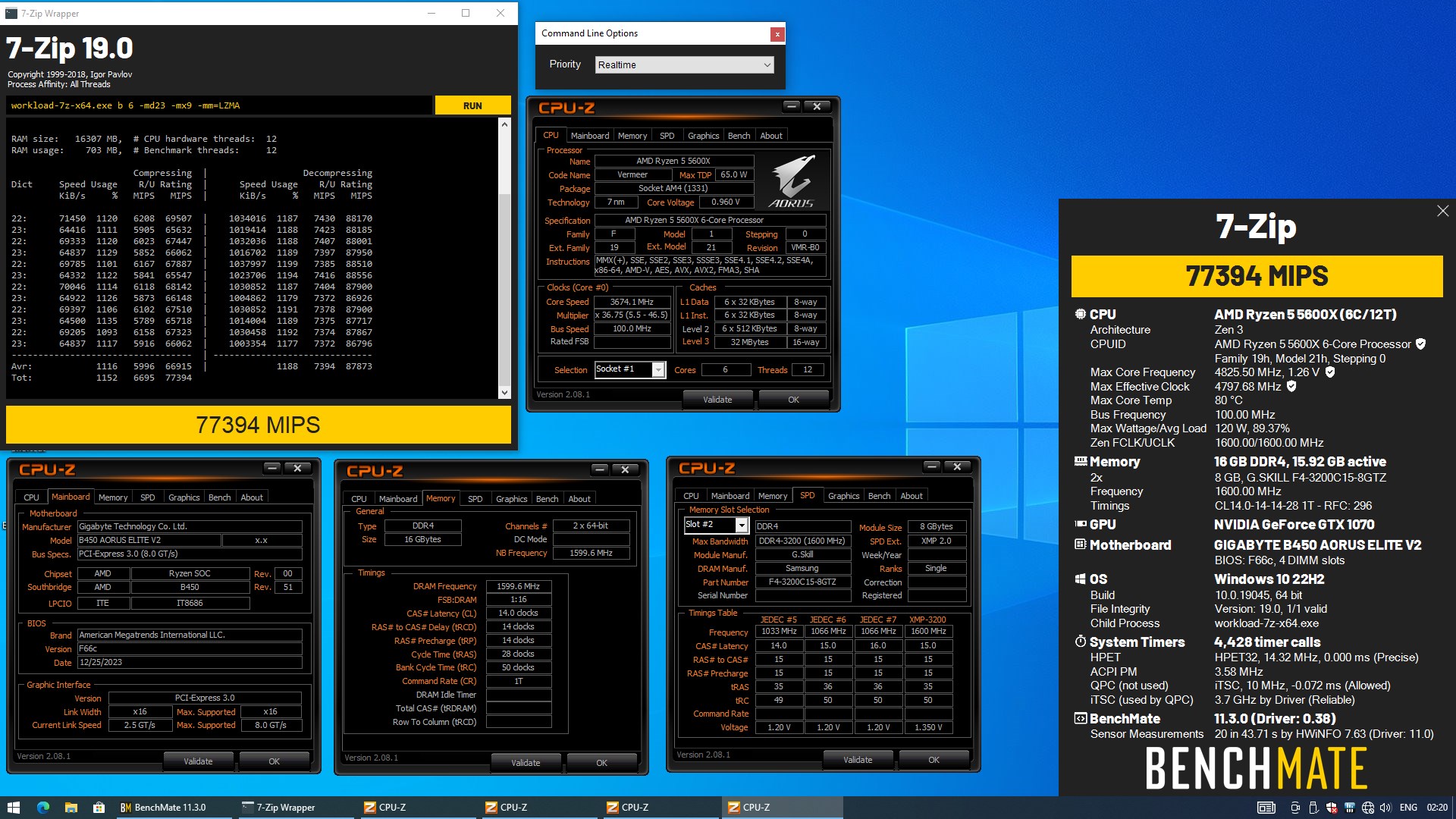Open Microsoft Store from taskbar
The width and height of the screenshot is (1456, 819).
[x=99, y=808]
